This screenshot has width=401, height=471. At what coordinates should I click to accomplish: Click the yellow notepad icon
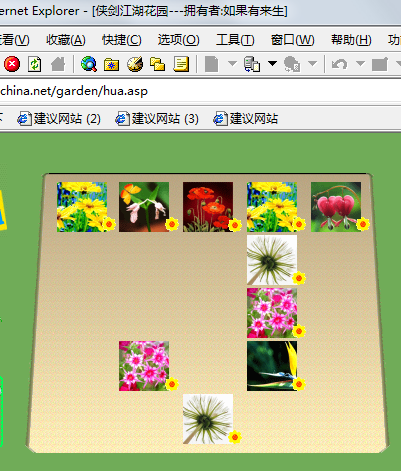point(181,64)
